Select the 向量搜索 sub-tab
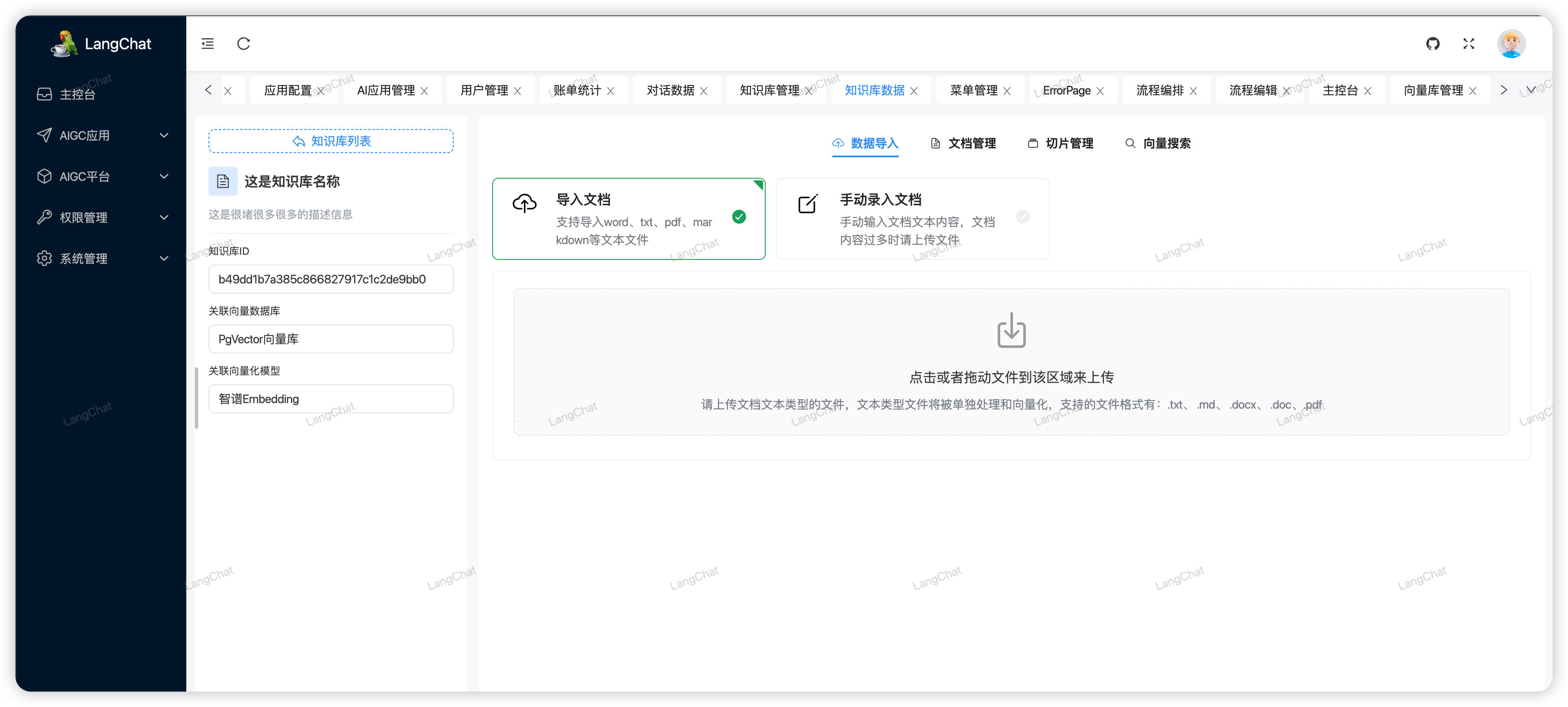The image size is (1568, 707). pyautogui.click(x=1158, y=144)
